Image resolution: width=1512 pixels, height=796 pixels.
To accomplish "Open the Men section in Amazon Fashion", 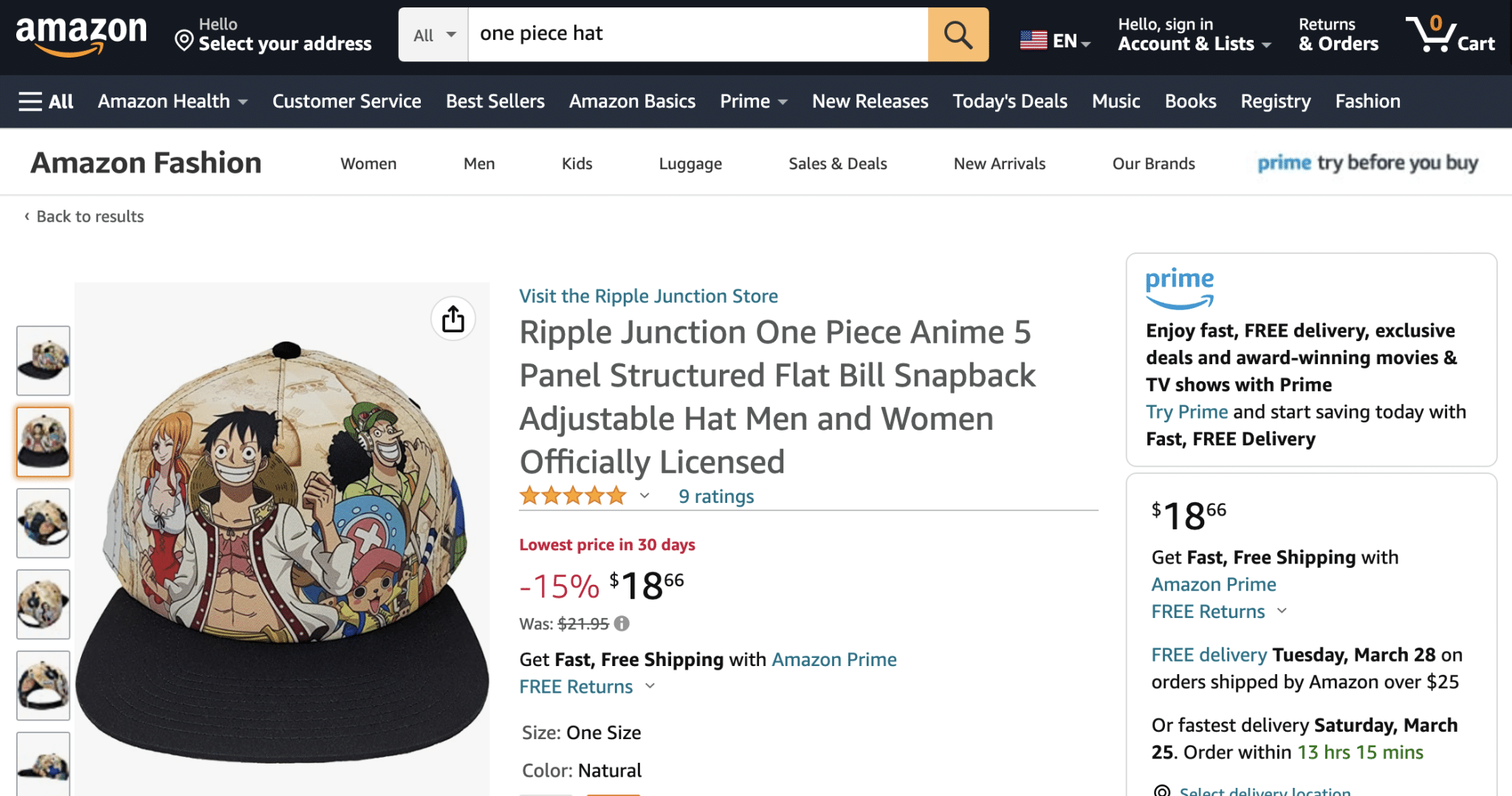I will pyautogui.click(x=478, y=163).
